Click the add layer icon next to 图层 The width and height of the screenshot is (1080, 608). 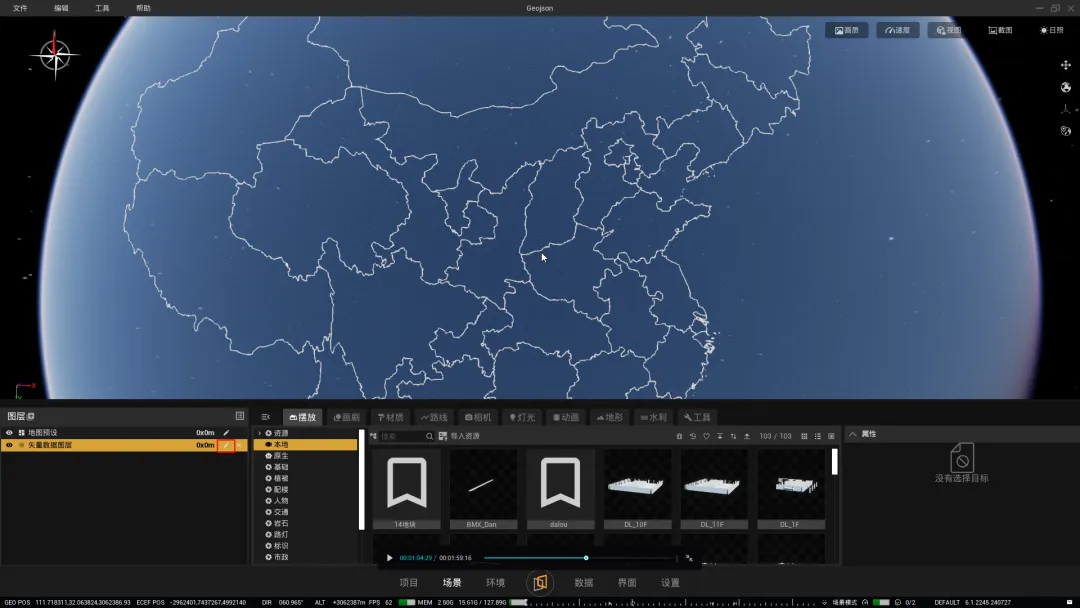tap(31, 416)
